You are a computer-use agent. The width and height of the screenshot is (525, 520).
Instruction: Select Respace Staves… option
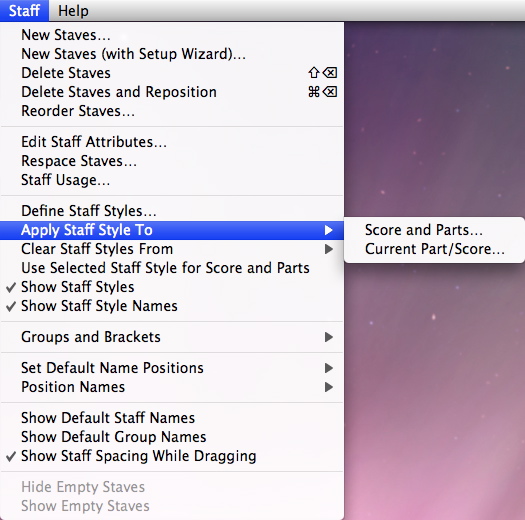click(172, 161)
